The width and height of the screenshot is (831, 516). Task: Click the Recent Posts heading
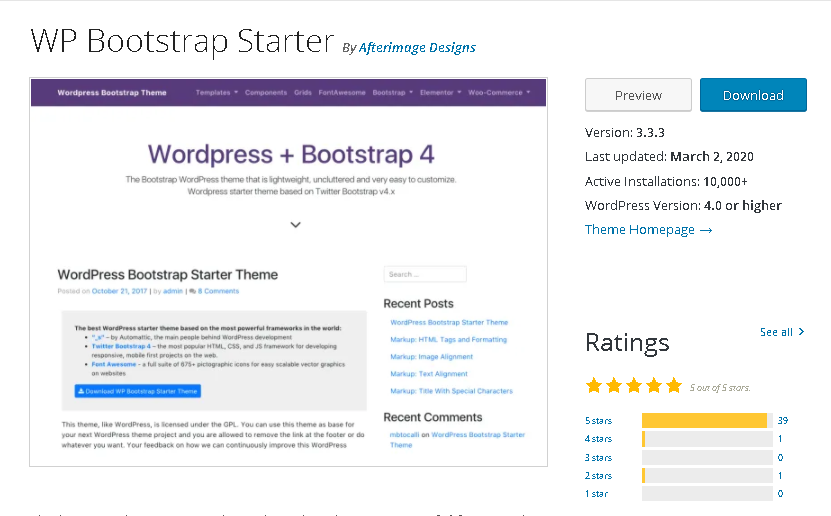point(419,304)
